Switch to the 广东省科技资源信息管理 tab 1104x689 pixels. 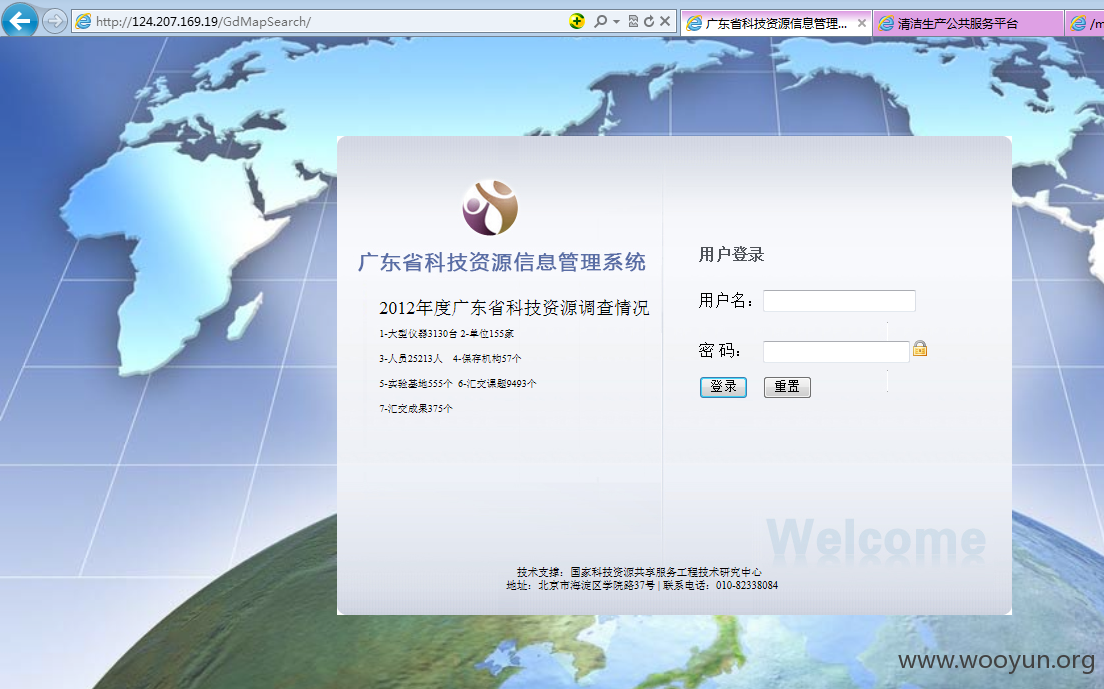coord(776,23)
